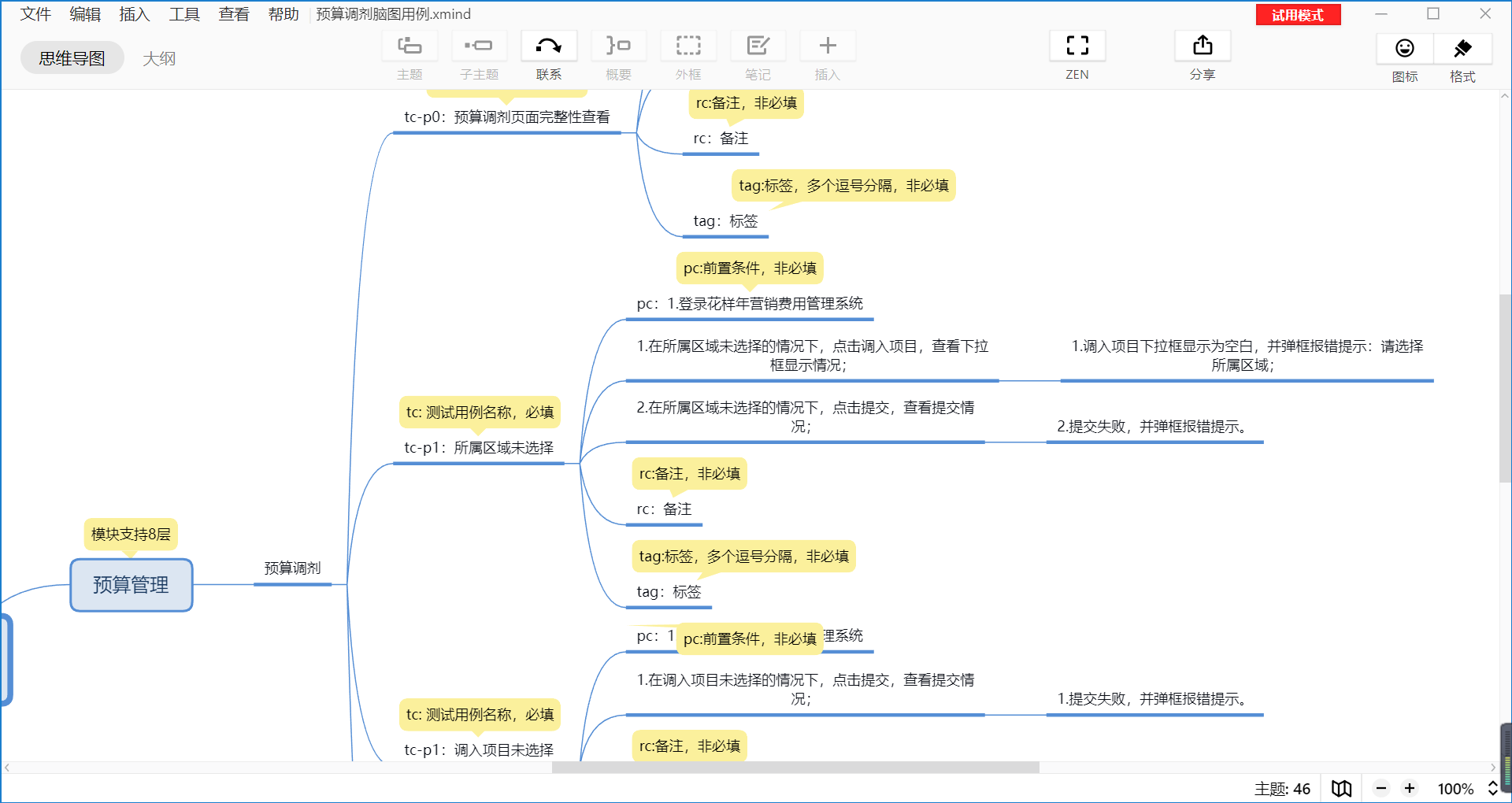Open the 分享 share panel
The image size is (1512, 803).
[x=1202, y=55]
